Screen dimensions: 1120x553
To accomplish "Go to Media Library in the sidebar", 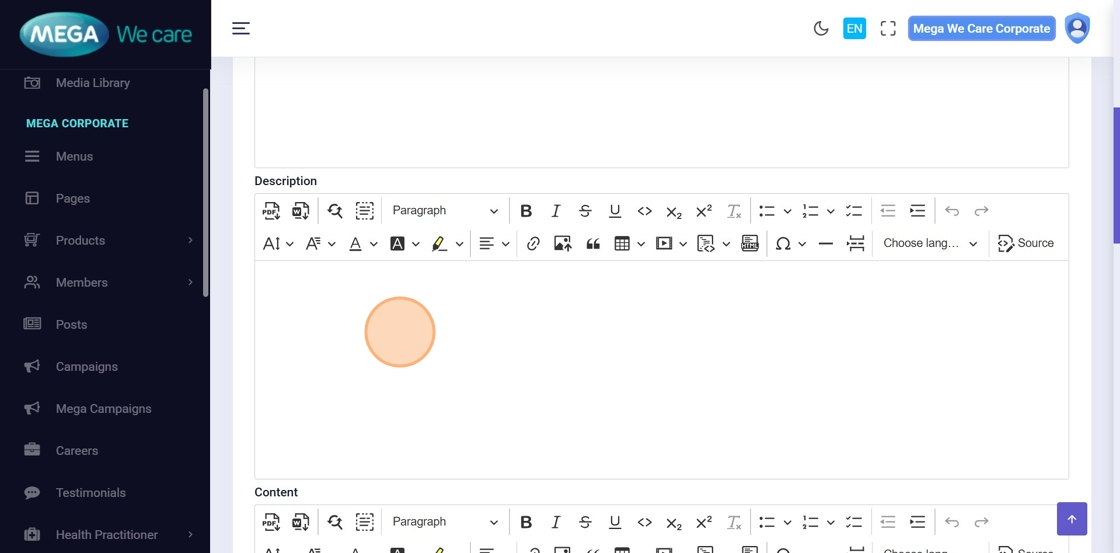I will point(92,83).
